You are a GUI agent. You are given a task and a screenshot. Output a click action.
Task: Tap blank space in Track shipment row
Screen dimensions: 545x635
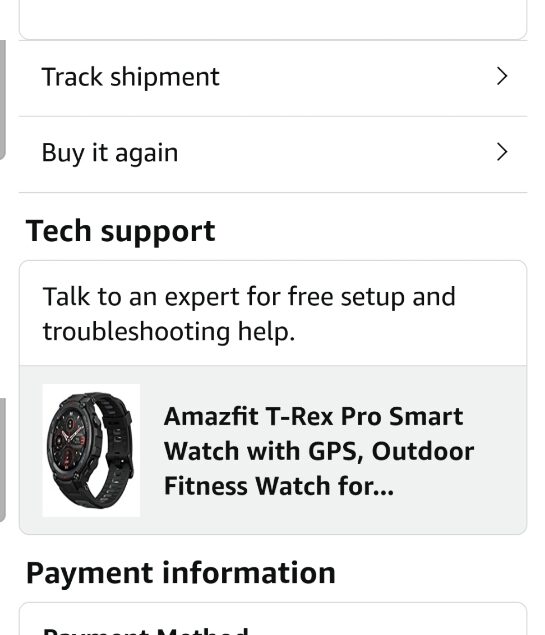pos(356,77)
